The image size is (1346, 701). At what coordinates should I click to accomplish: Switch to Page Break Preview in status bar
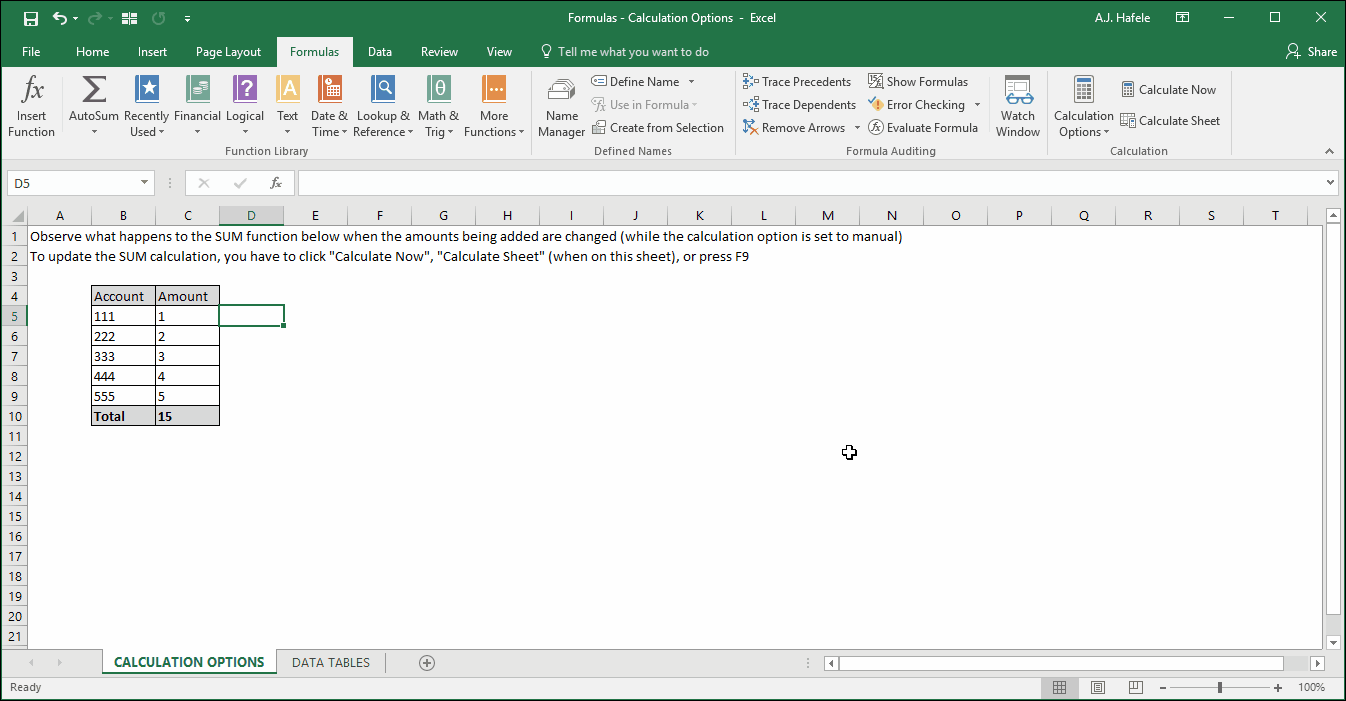pyautogui.click(x=1135, y=688)
